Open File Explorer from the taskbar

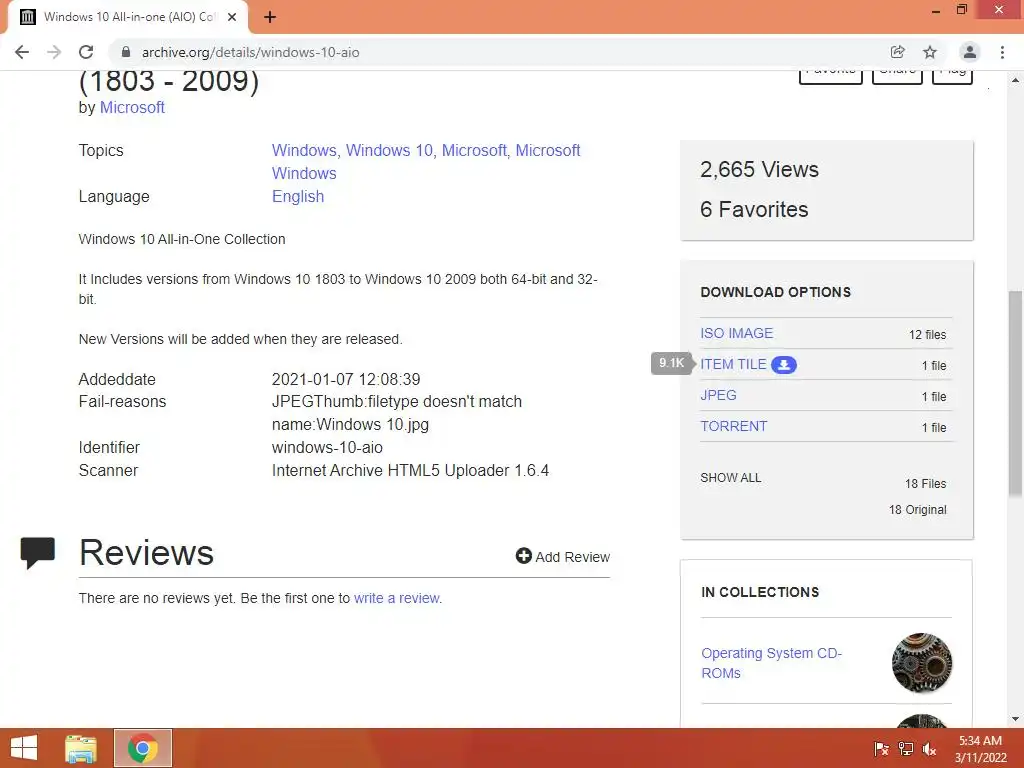(x=81, y=748)
